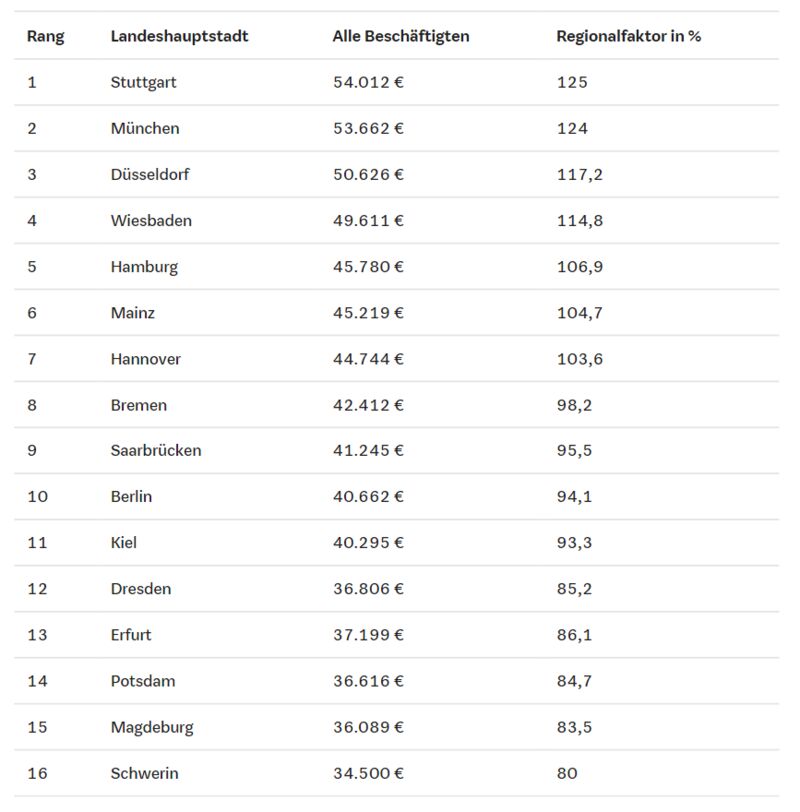The height and width of the screenshot is (812, 800).
Task: Select the Stuttgart cell
Action: click(143, 82)
